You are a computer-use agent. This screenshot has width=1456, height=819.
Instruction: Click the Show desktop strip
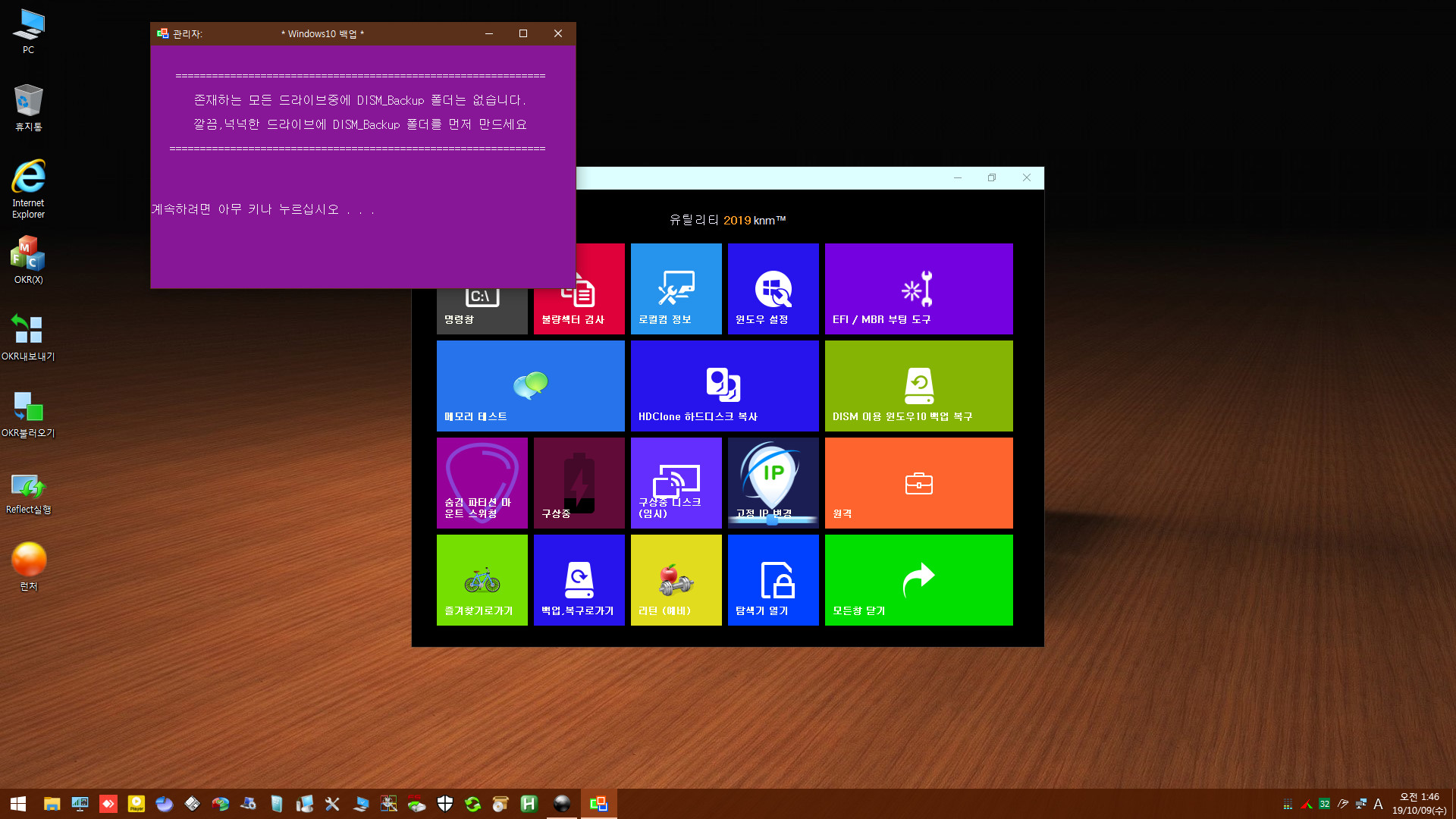1453,804
